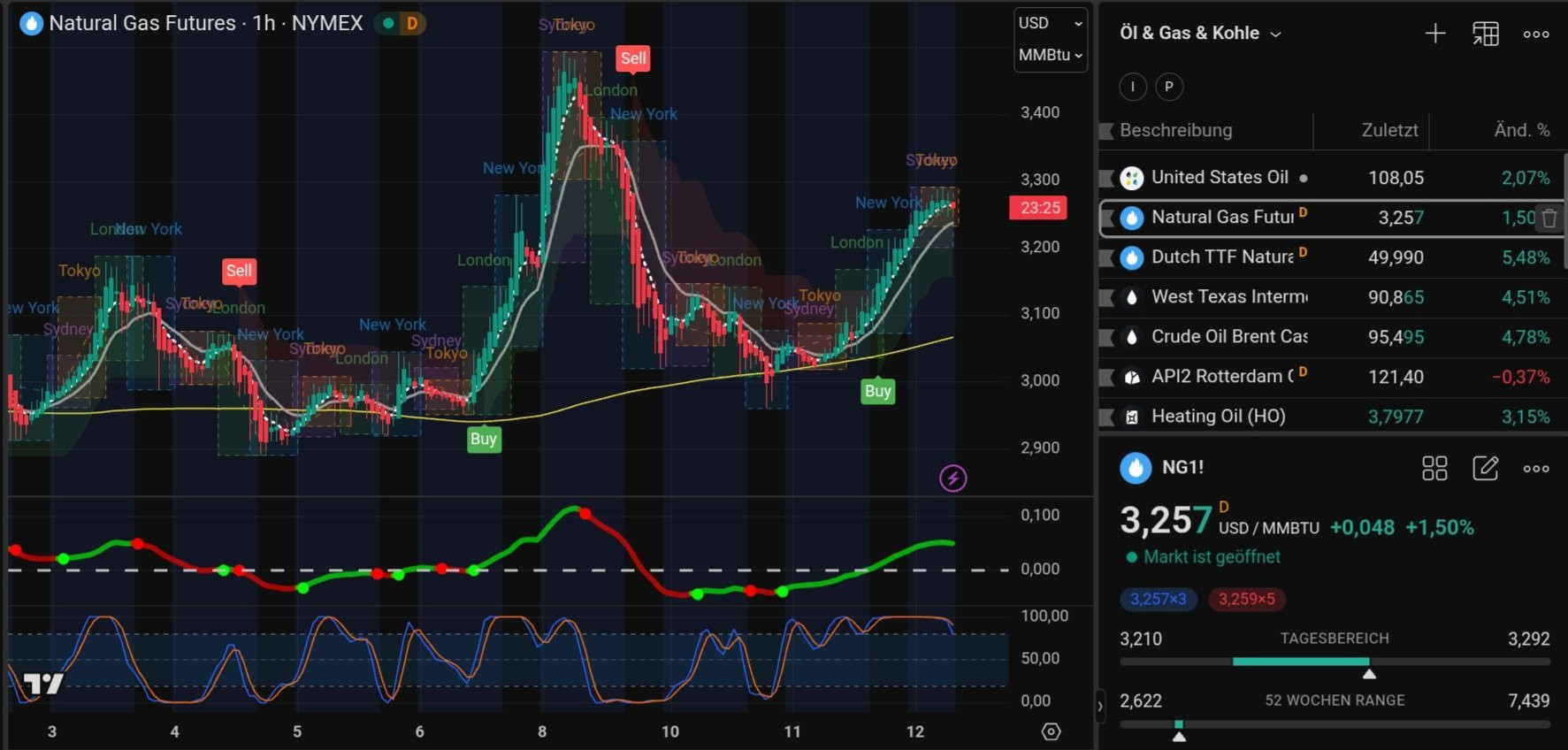This screenshot has height=750, width=1568.
Task: Open NG1! details three-dots menu
Action: coord(1535,469)
